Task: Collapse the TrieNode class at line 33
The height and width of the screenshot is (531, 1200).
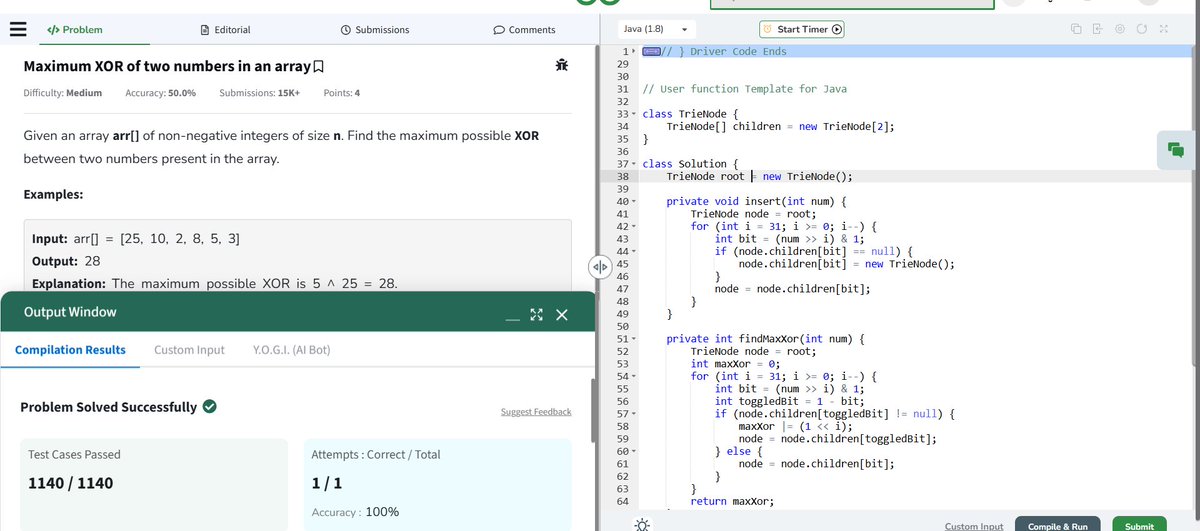Action: click(x=634, y=114)
